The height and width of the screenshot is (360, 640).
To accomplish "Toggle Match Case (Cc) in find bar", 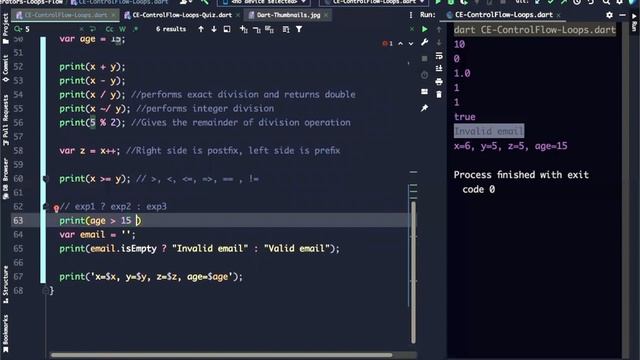I will pos(109,29).
